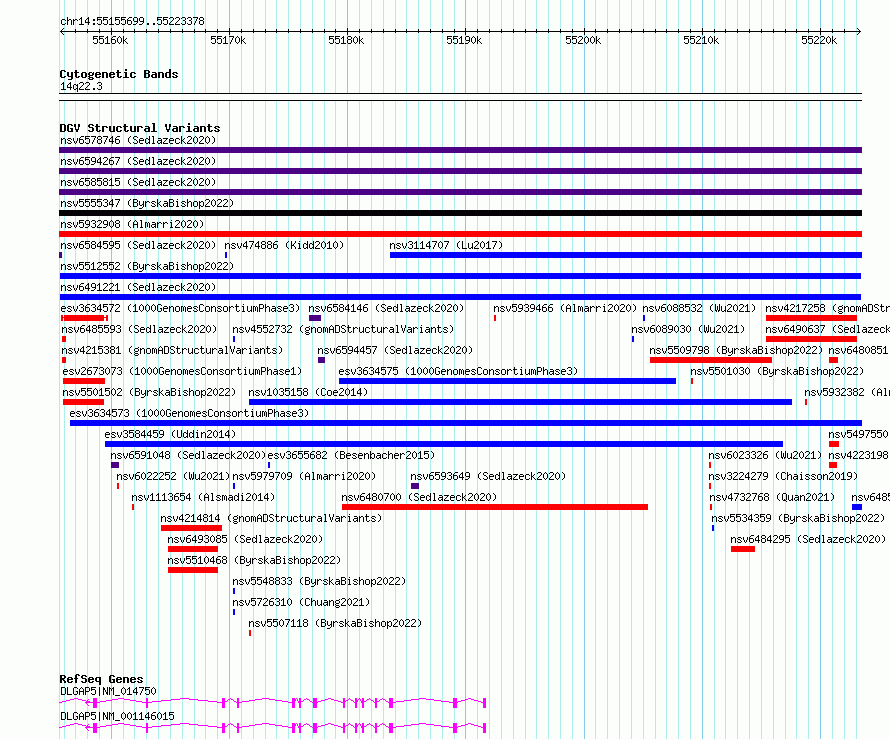Select nsv6493085 (Sedlazeck2020) label
The width and height of the screenshot is (890, 739).
245,539
